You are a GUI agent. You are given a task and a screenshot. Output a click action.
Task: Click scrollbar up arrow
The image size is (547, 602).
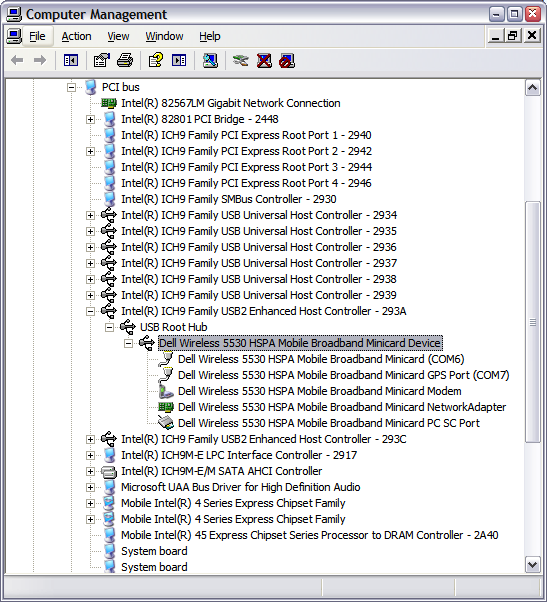pyautogui.click(x=532, y=88)
